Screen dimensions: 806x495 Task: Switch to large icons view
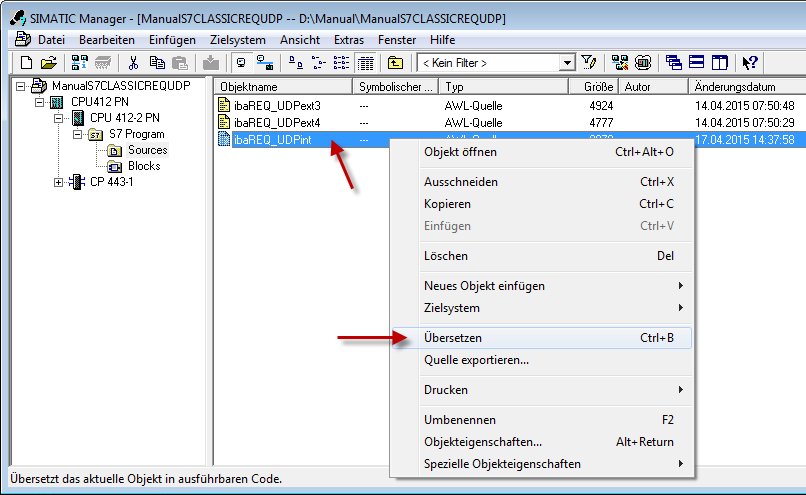coord(296,63)
